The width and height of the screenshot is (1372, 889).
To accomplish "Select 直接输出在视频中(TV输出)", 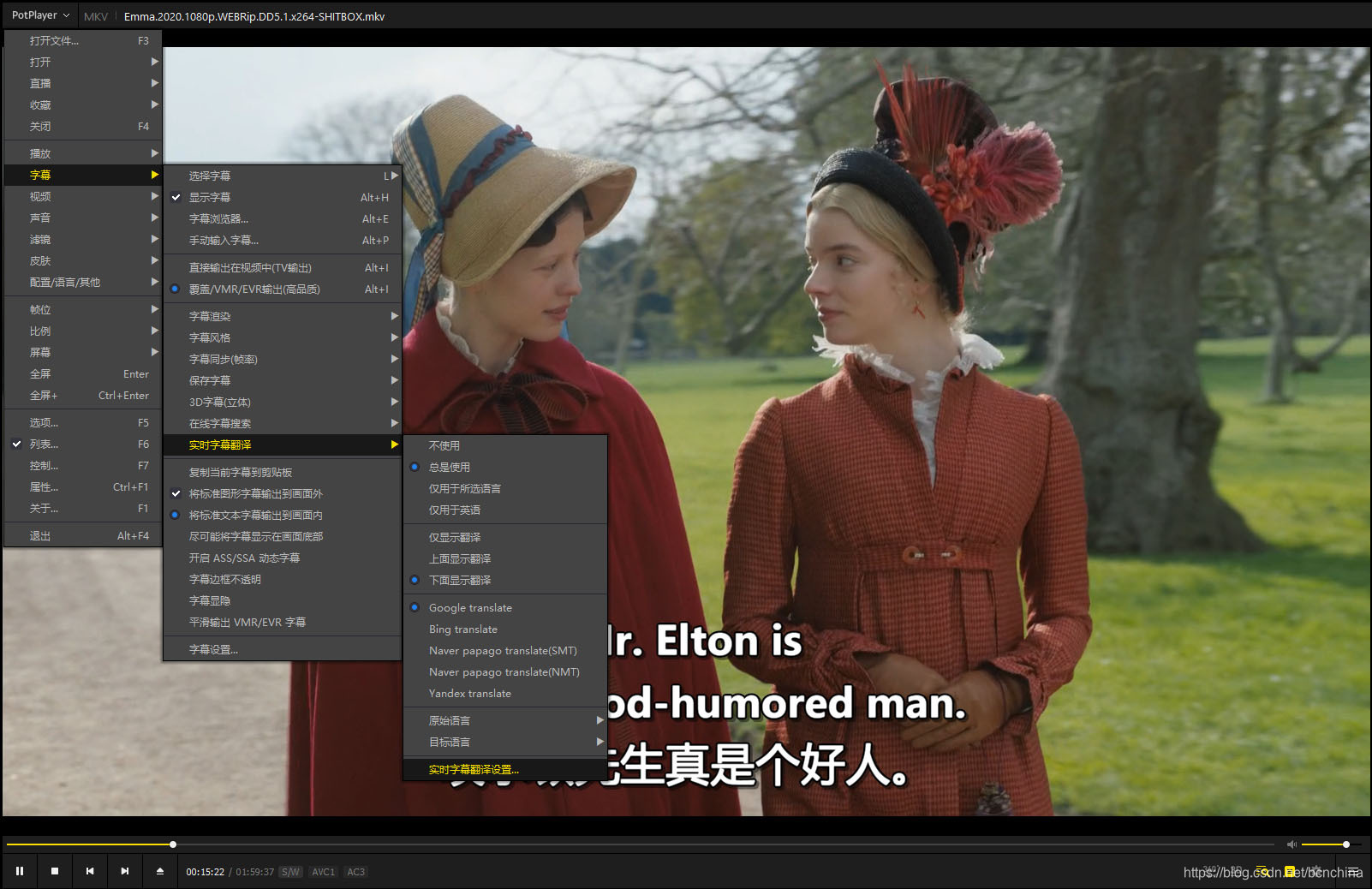I will pos(283,267).
